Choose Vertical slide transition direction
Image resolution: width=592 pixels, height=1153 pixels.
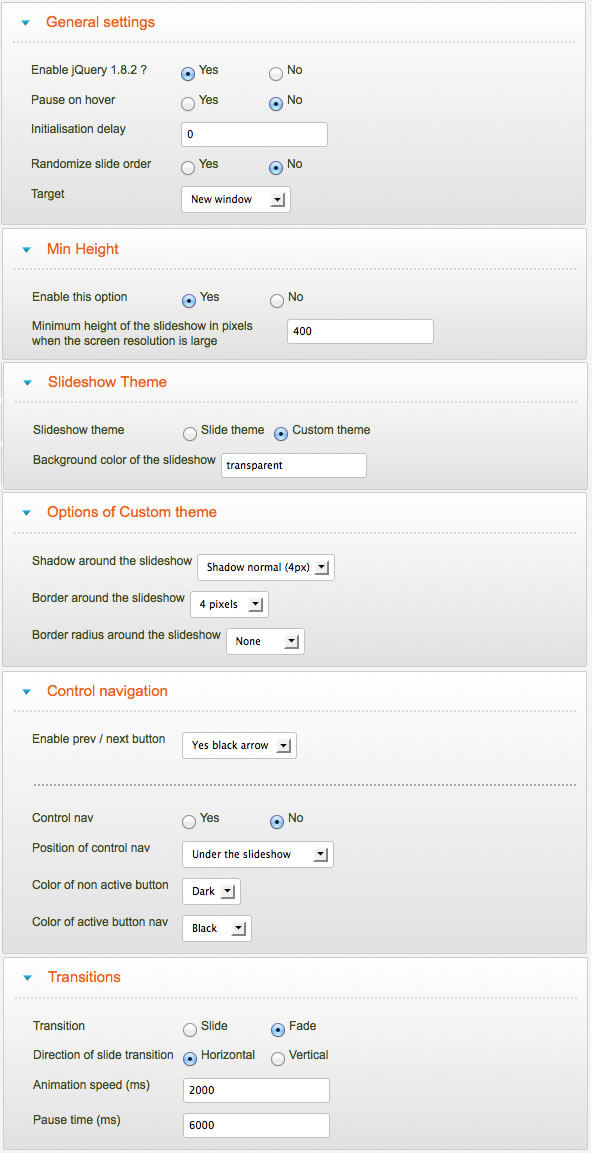click(278, 1059)
